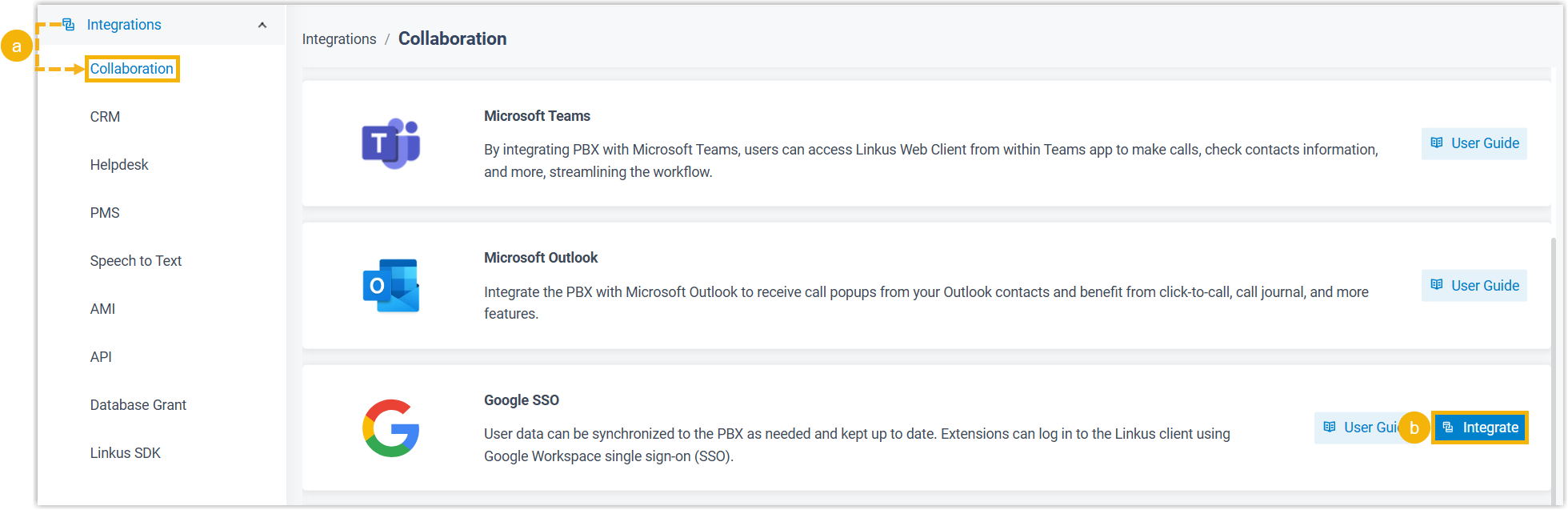Click the Microsoft Teams logo
The image size is (1568, 510).
(390, 144)
